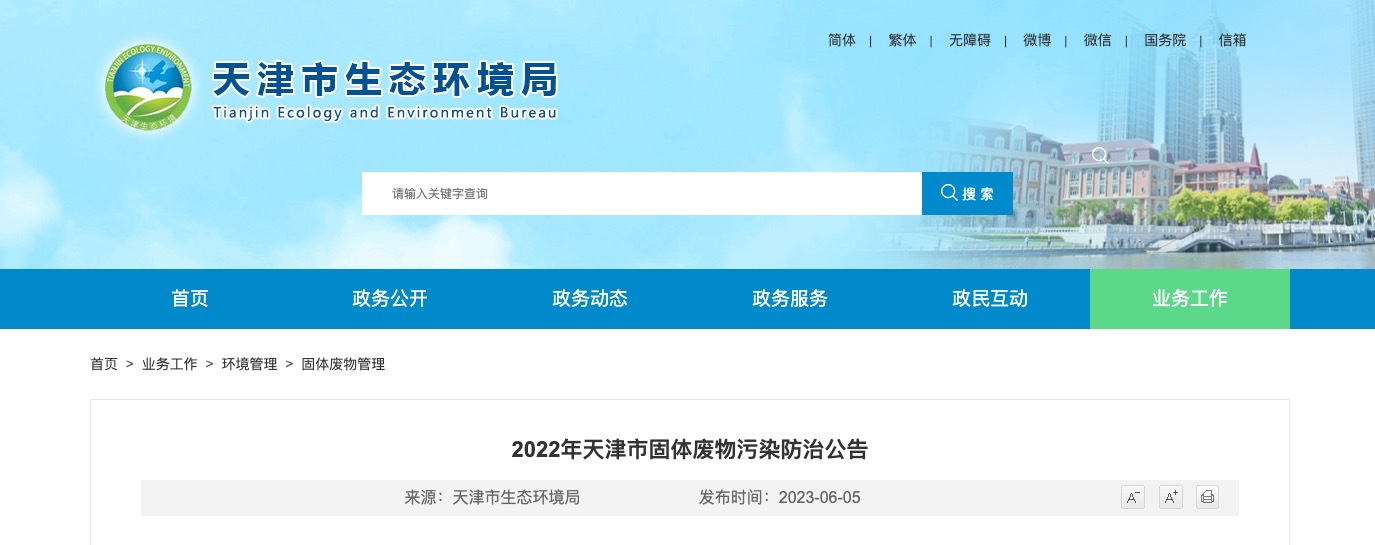Open the 政务公开 navigation tab
1375x545 pixels.
(390, 298)
